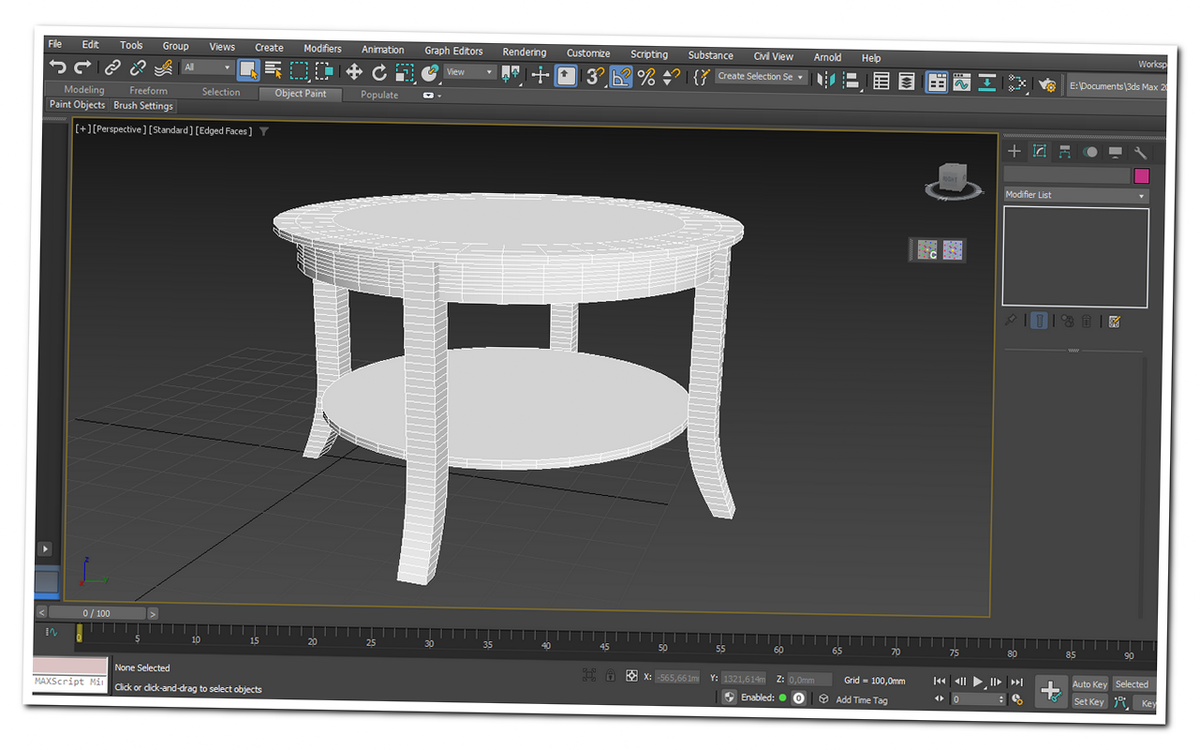Play the animation
Image resolution: width=1200 pixels, height=750 pixels.
point(977,682)
